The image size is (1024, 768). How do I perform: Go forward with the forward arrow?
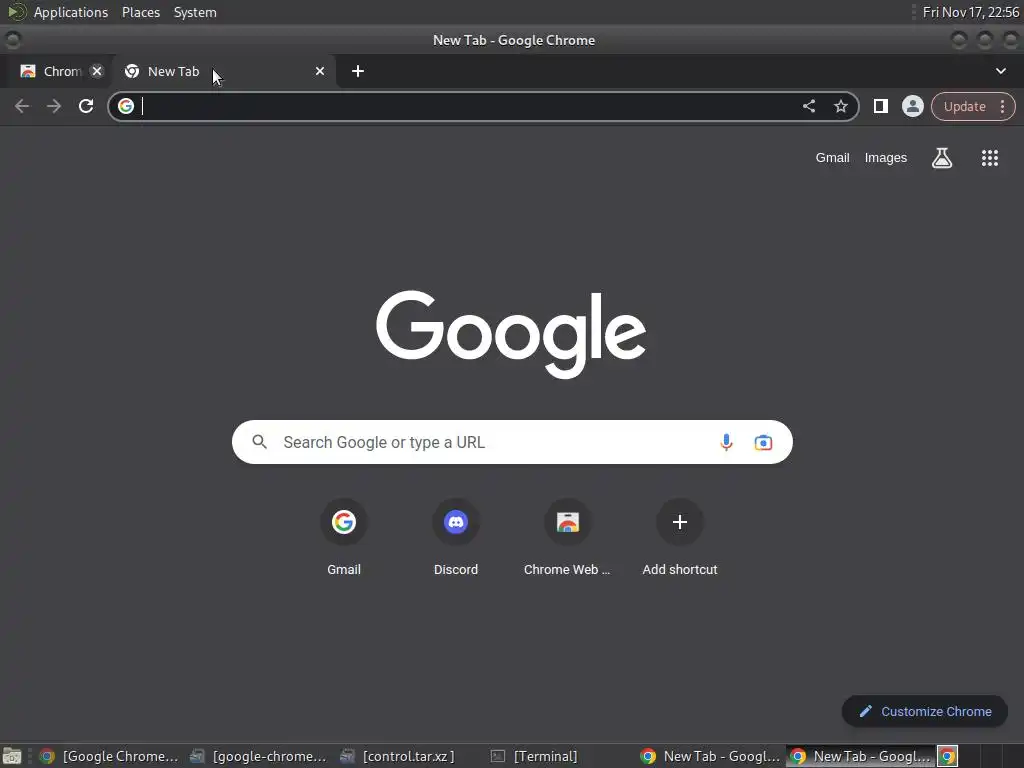pyautogui.click(x=54, y=106)
